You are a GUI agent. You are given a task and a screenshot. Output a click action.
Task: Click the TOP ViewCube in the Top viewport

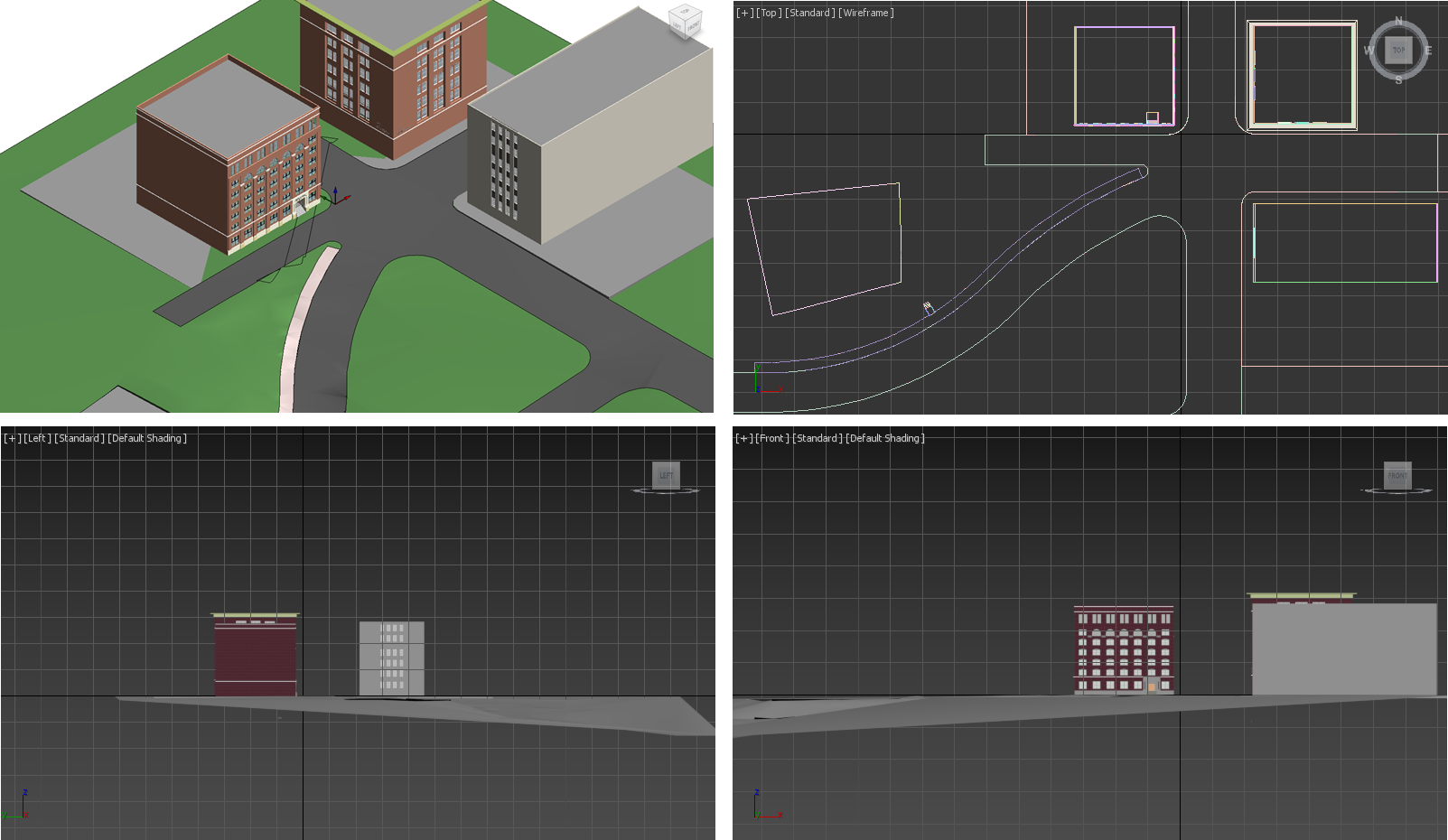coord(1399,51)
